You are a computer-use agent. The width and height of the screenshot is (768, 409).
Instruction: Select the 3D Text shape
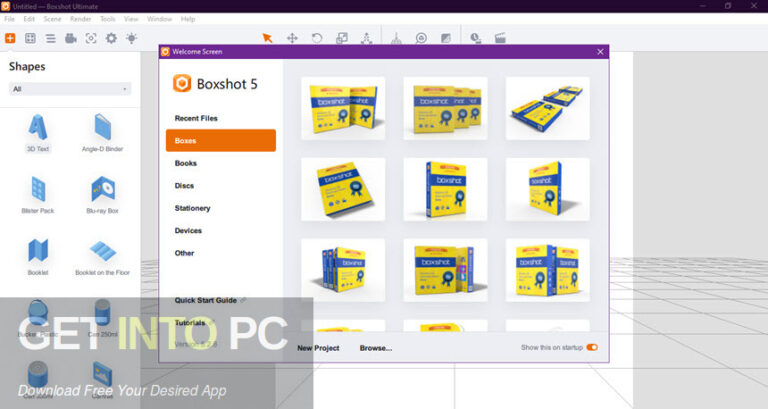[38, 133]
